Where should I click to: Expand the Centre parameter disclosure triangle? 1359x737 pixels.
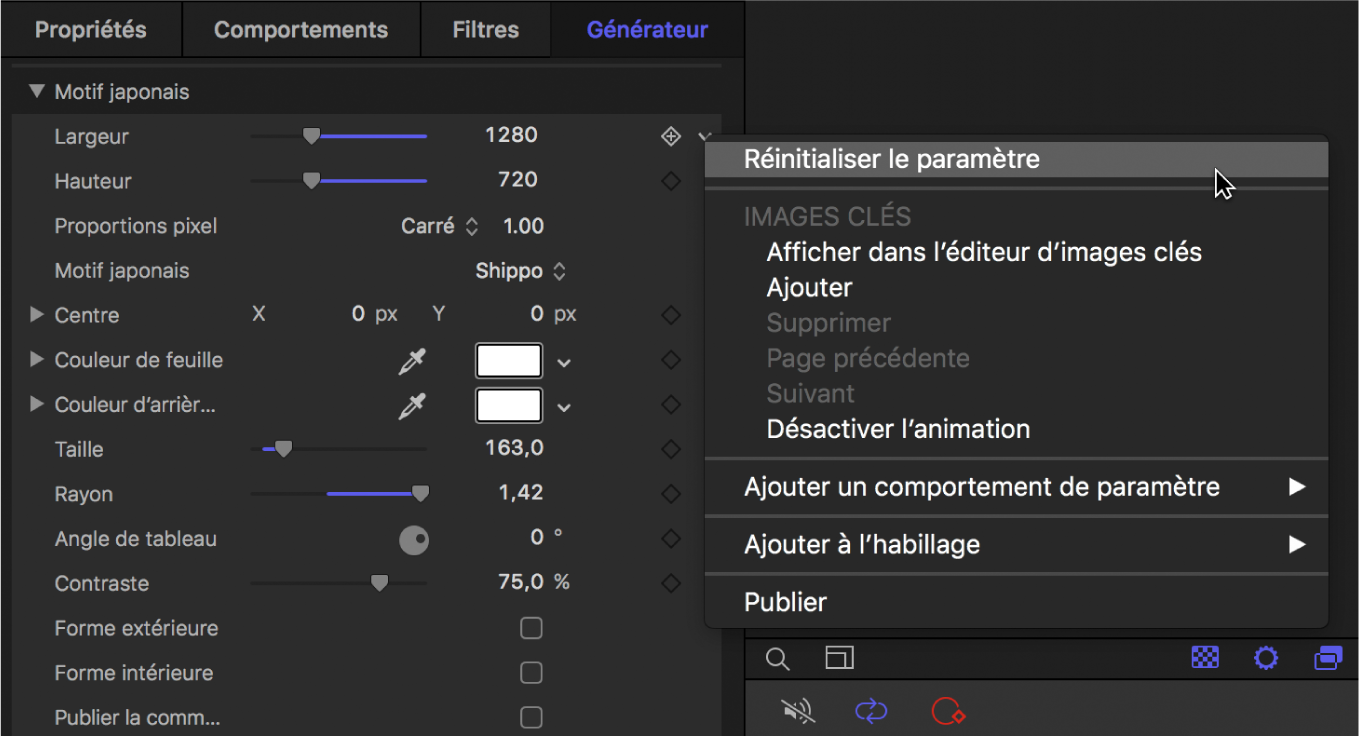tap(37, 315)
